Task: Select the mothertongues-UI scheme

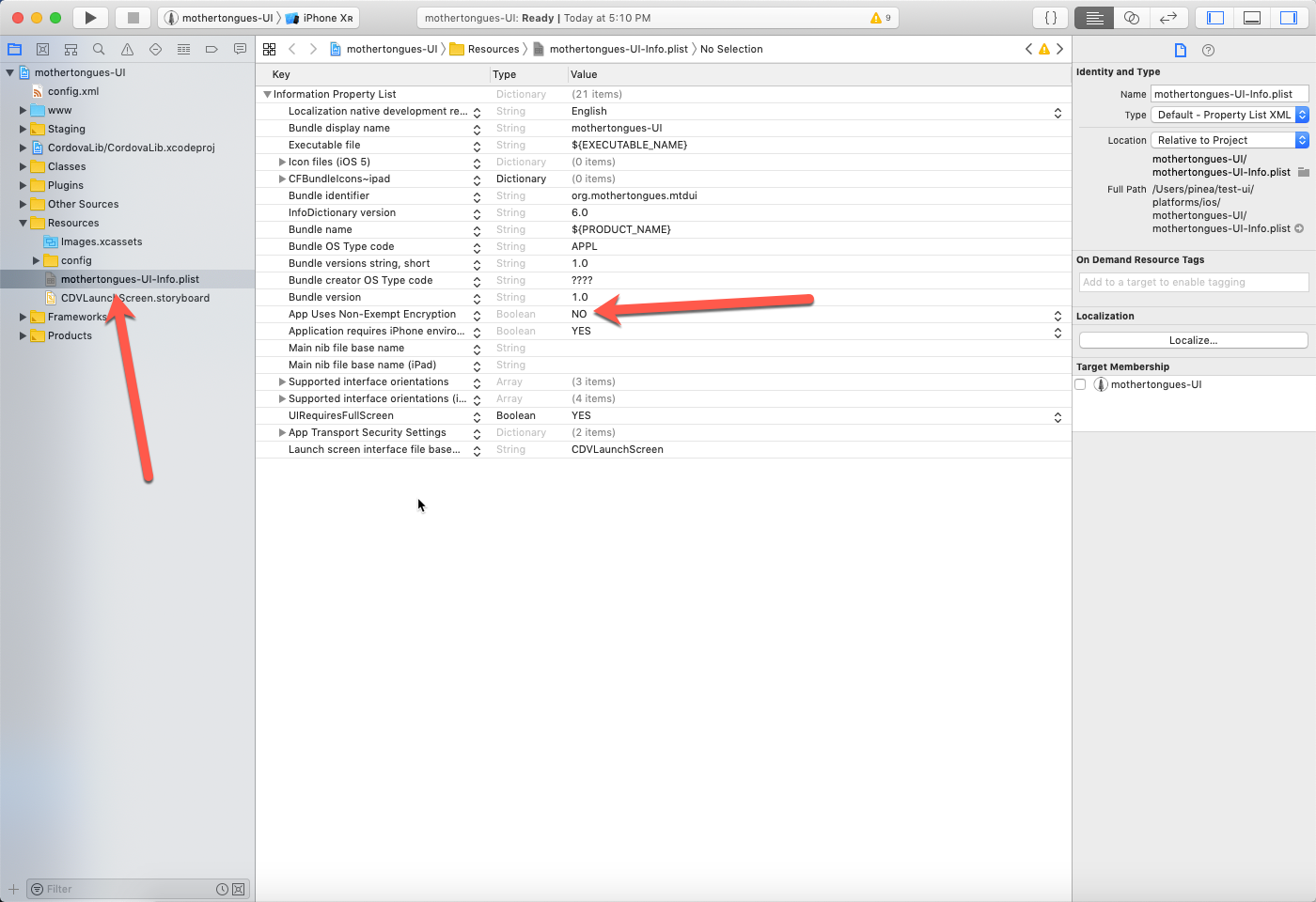Action: [219, 18]
